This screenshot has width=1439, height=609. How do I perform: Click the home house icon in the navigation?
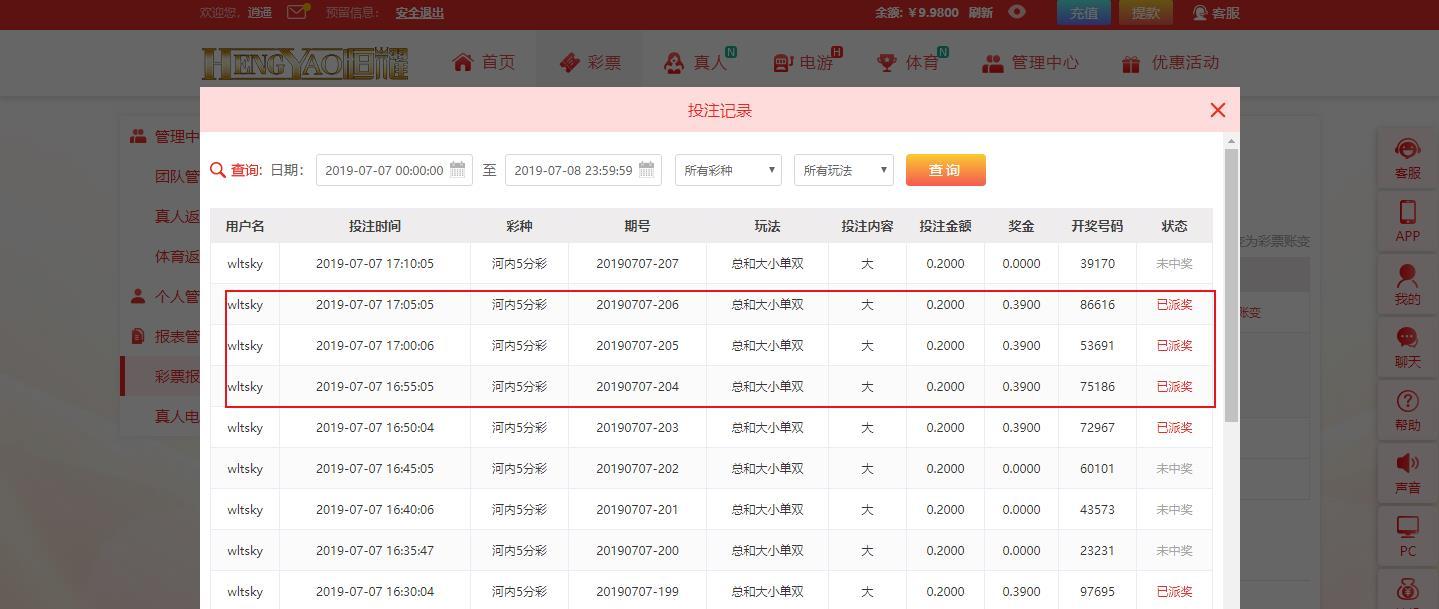[462, 62]
